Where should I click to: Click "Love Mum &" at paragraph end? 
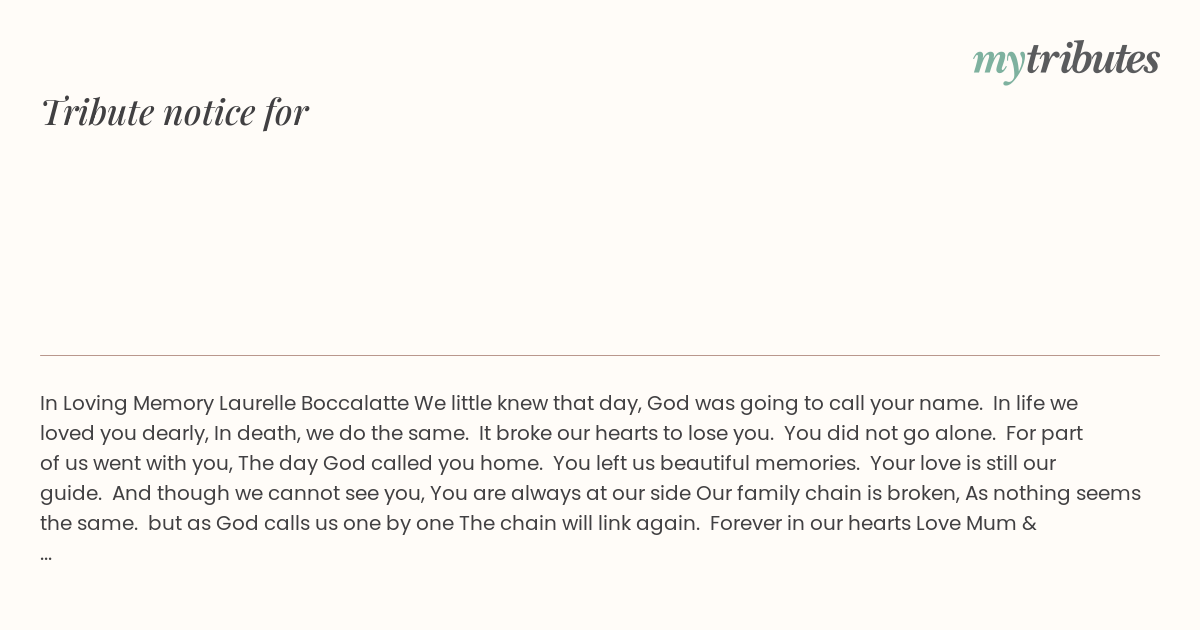coord(976,523)
